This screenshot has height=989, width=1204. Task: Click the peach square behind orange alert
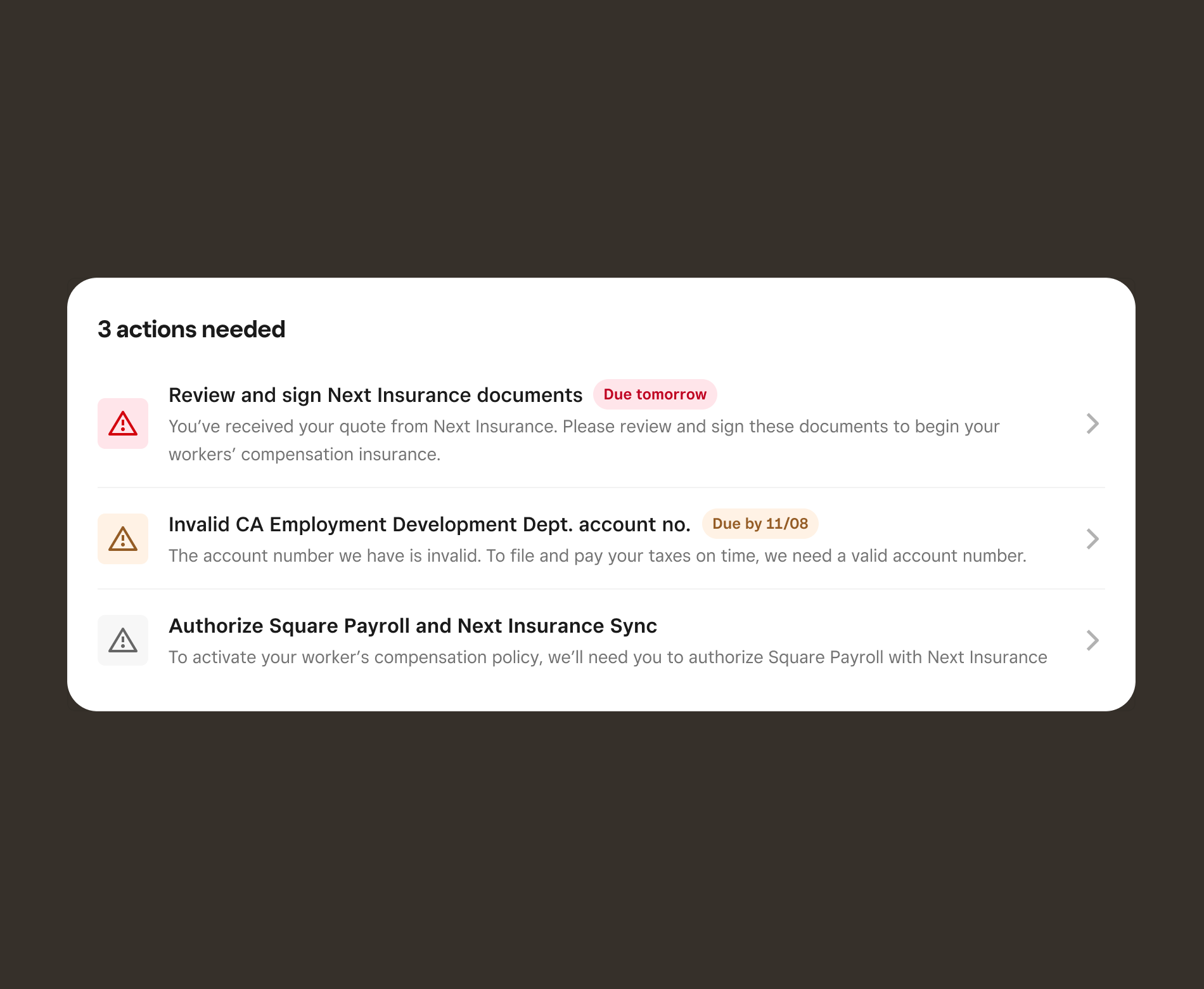point(123,539)
